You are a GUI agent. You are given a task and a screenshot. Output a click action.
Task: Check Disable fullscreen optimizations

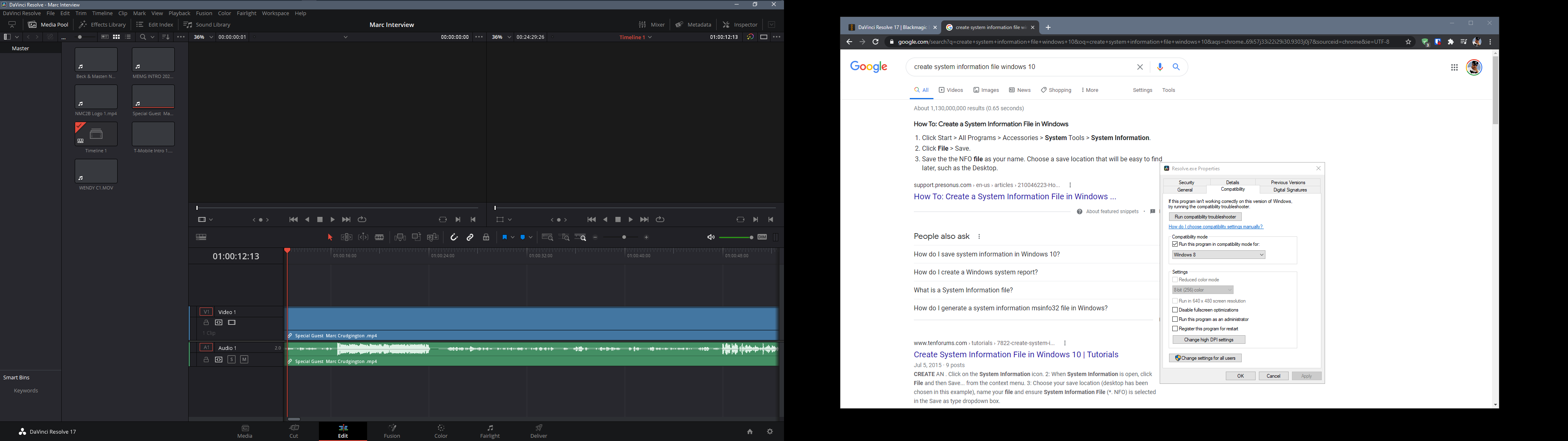(1175, 310)
